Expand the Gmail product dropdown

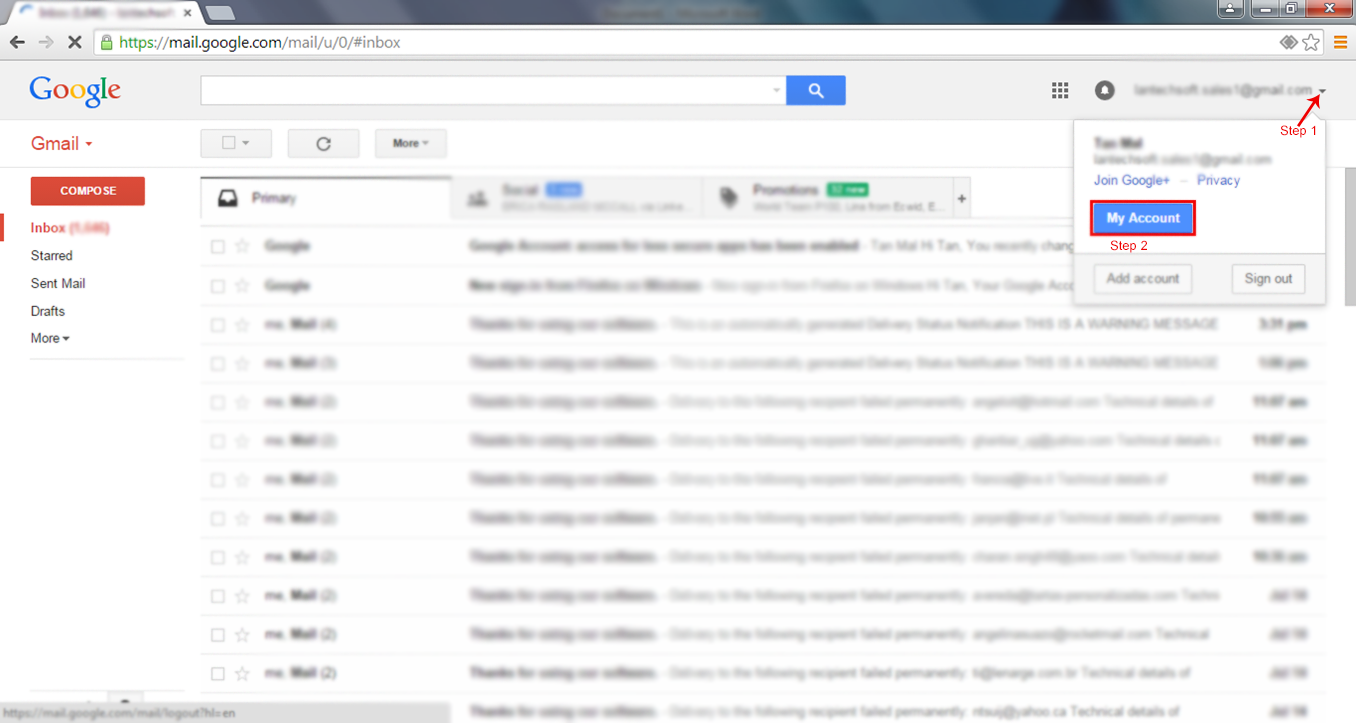(62, 144)
